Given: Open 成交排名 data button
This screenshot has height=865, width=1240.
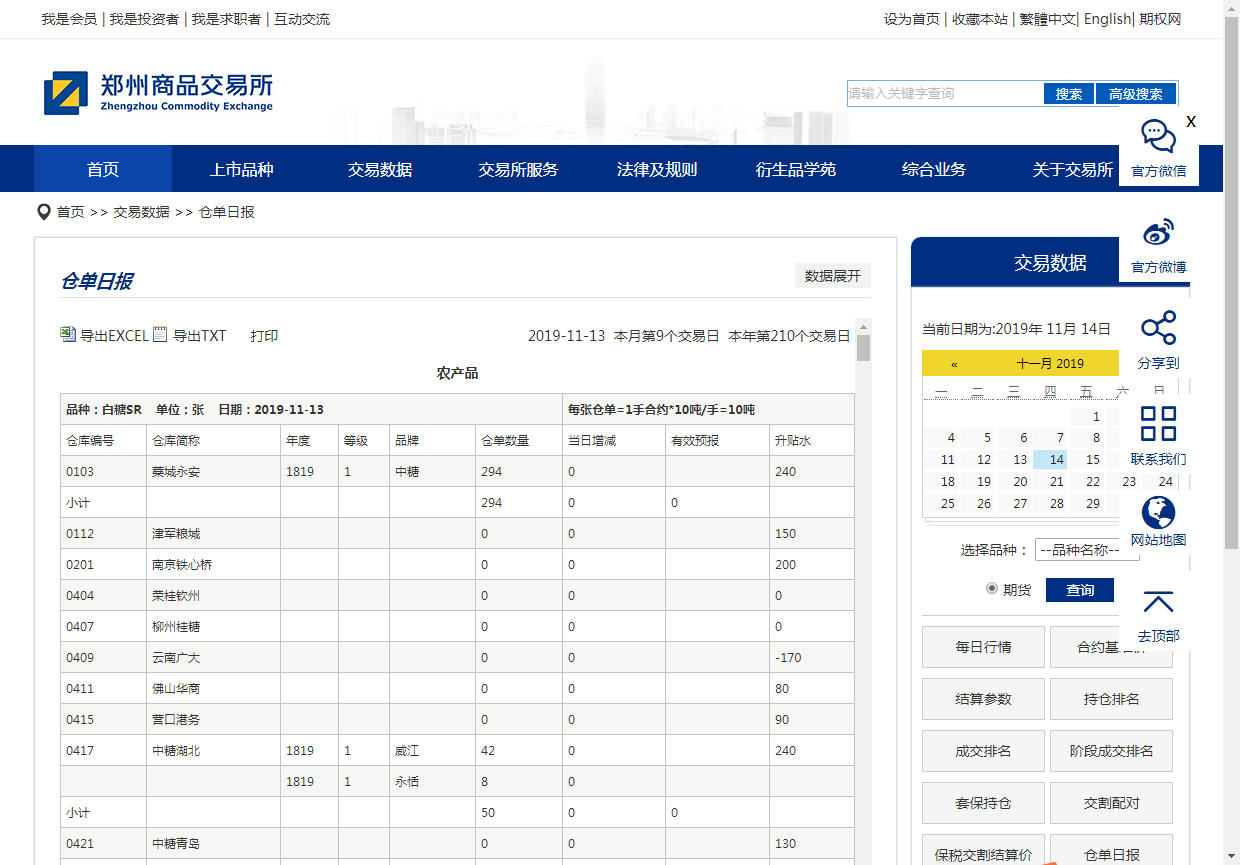Looking at the screenshot, I should click(x=983, y=751).
